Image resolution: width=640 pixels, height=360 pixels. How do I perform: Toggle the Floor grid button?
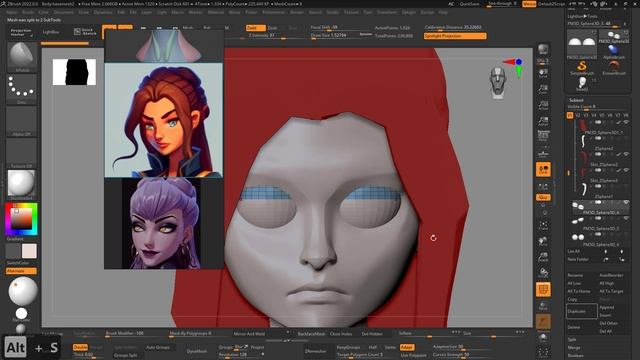543,153
